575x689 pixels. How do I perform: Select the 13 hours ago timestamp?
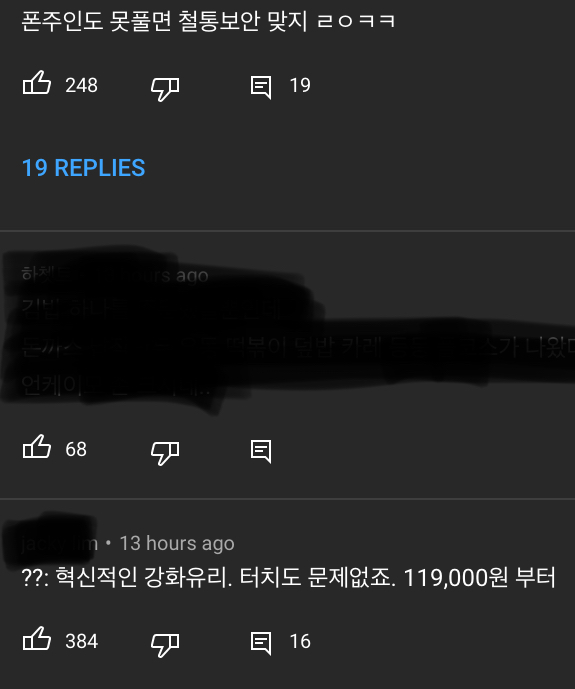tap(177, 544)
